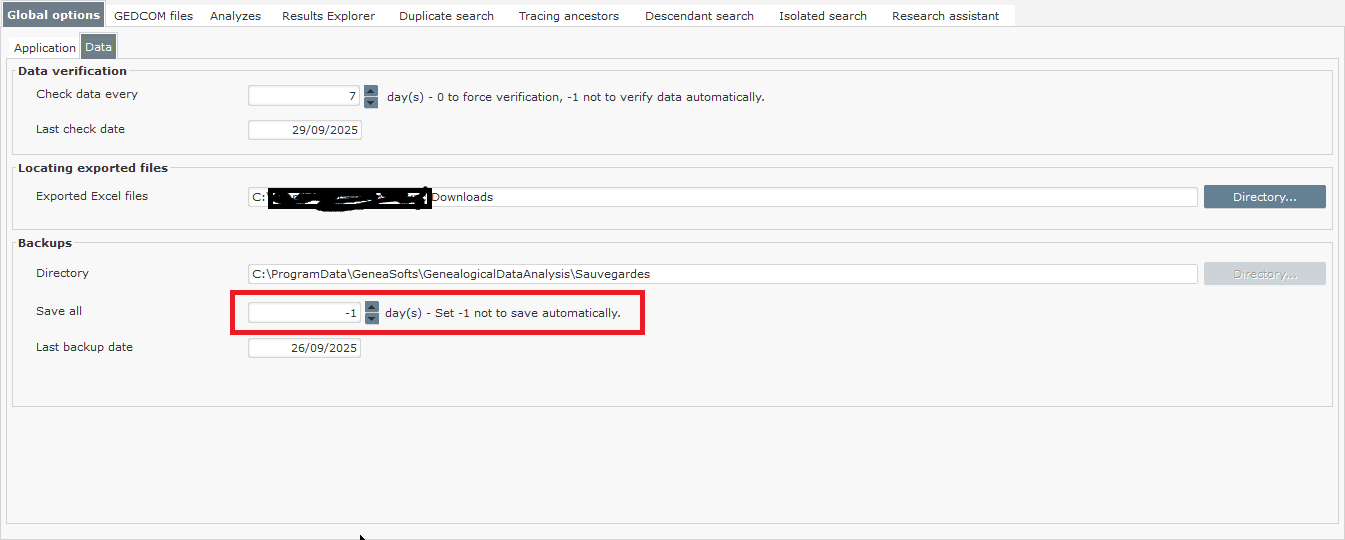
Task: Click the Last check date field
Action: coord(304,130)
